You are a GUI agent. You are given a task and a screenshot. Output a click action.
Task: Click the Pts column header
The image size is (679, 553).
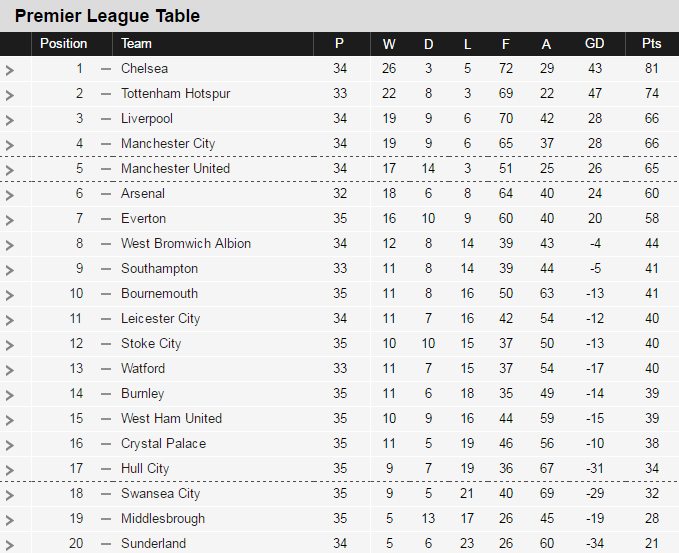coord(651,44)
